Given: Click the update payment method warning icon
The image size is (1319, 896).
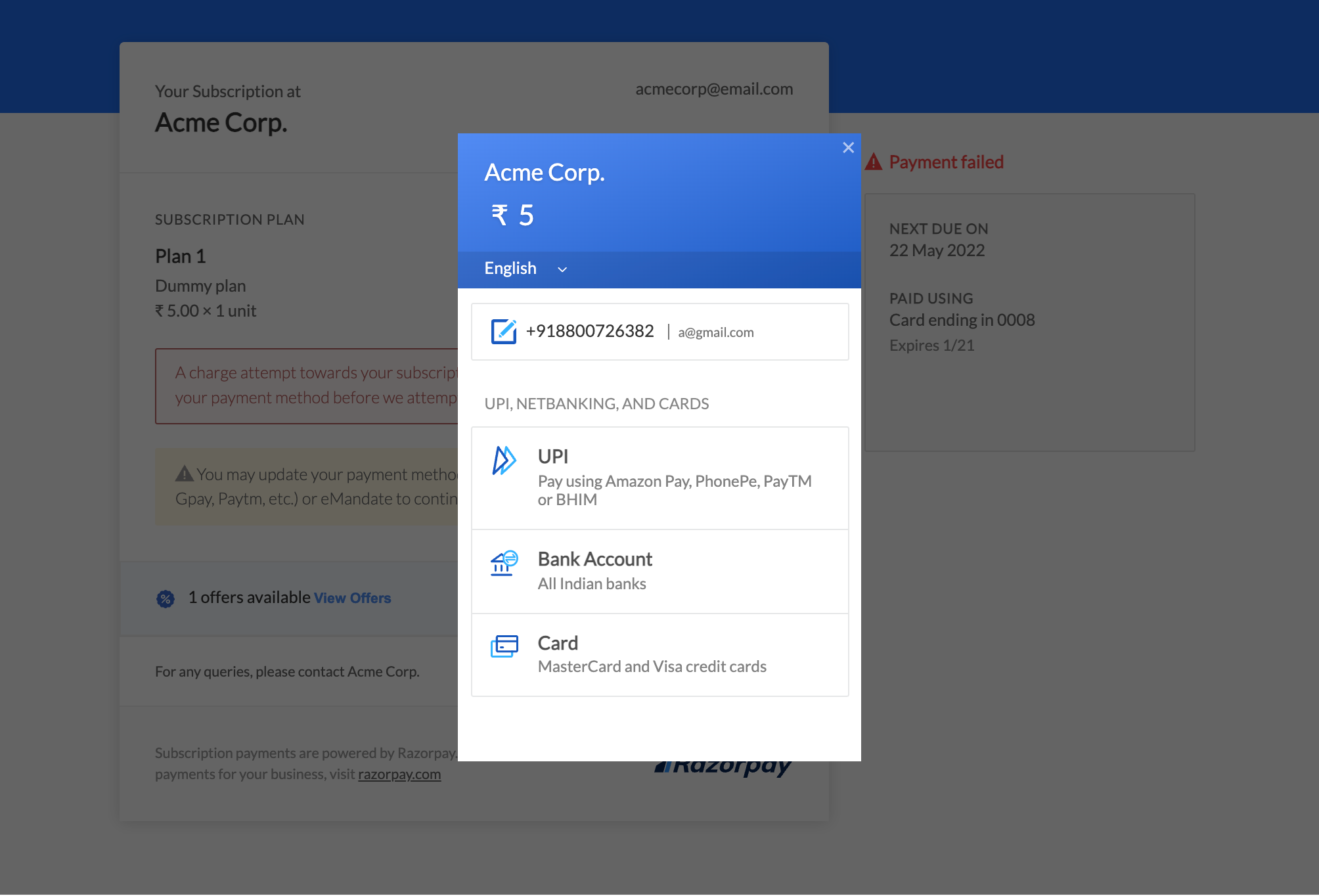Looking at the screenshot, I should (185, 473).
